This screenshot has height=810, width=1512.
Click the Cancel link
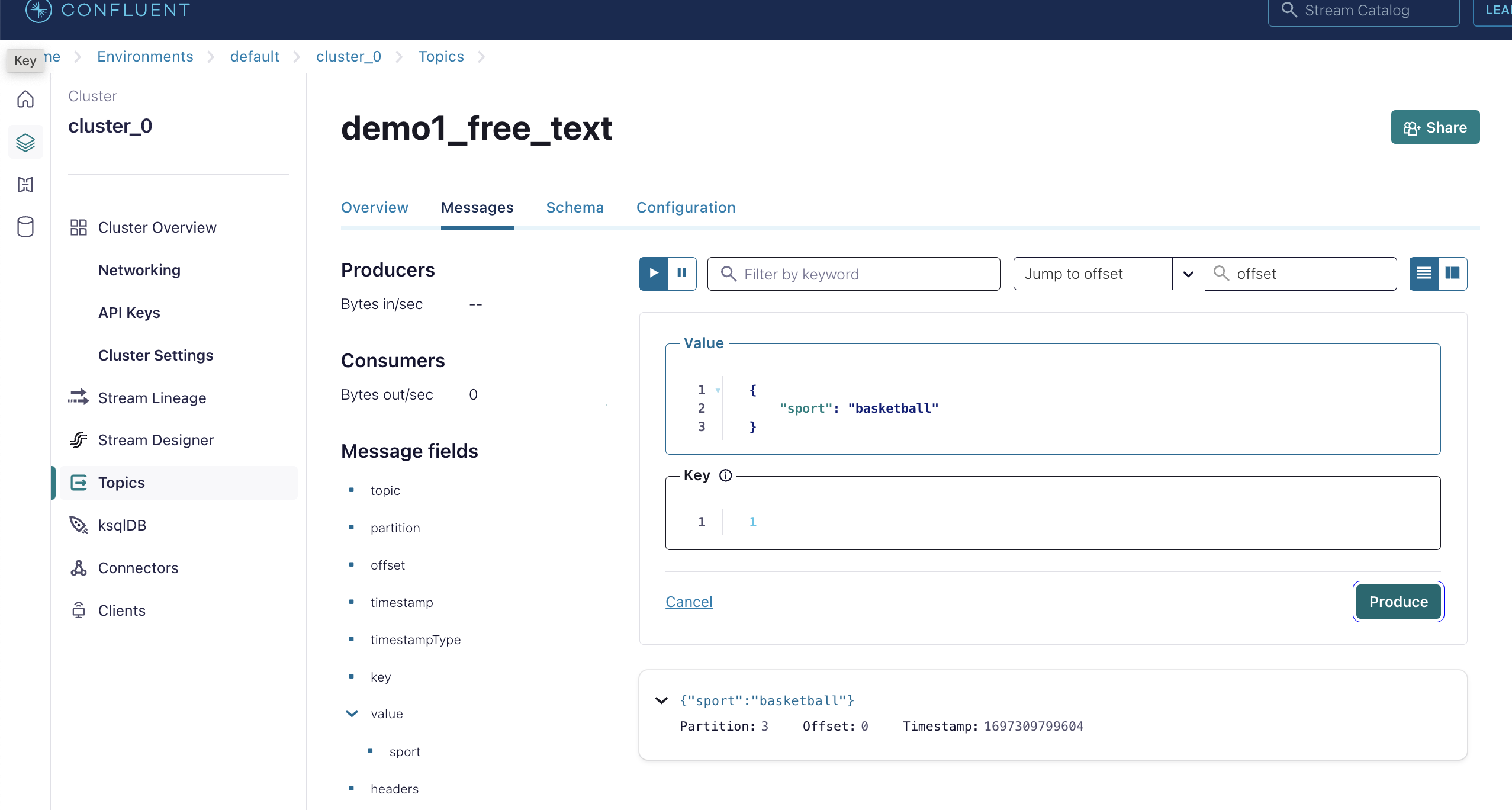click(689, 602)
